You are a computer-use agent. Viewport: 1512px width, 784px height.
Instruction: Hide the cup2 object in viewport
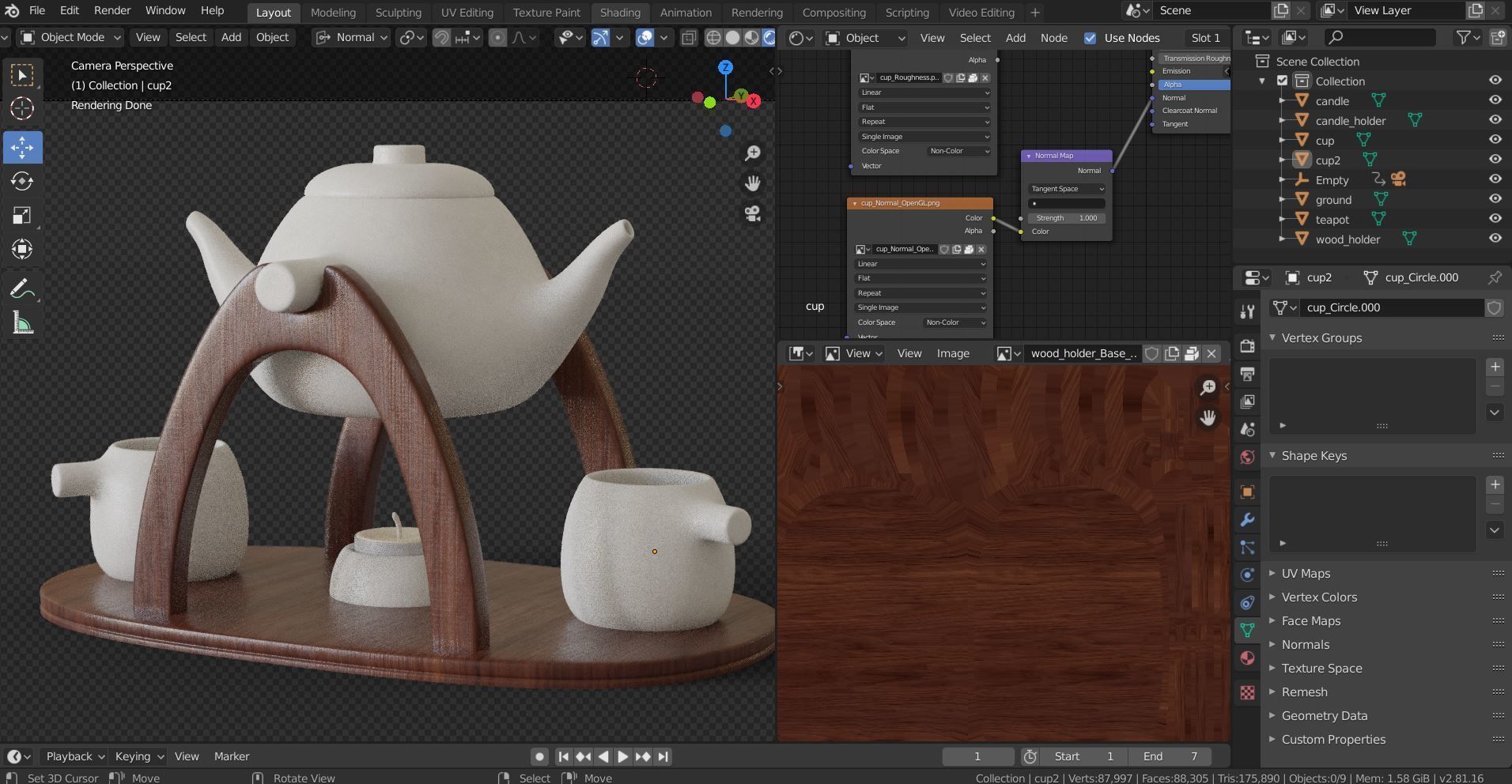(1495, 160)
